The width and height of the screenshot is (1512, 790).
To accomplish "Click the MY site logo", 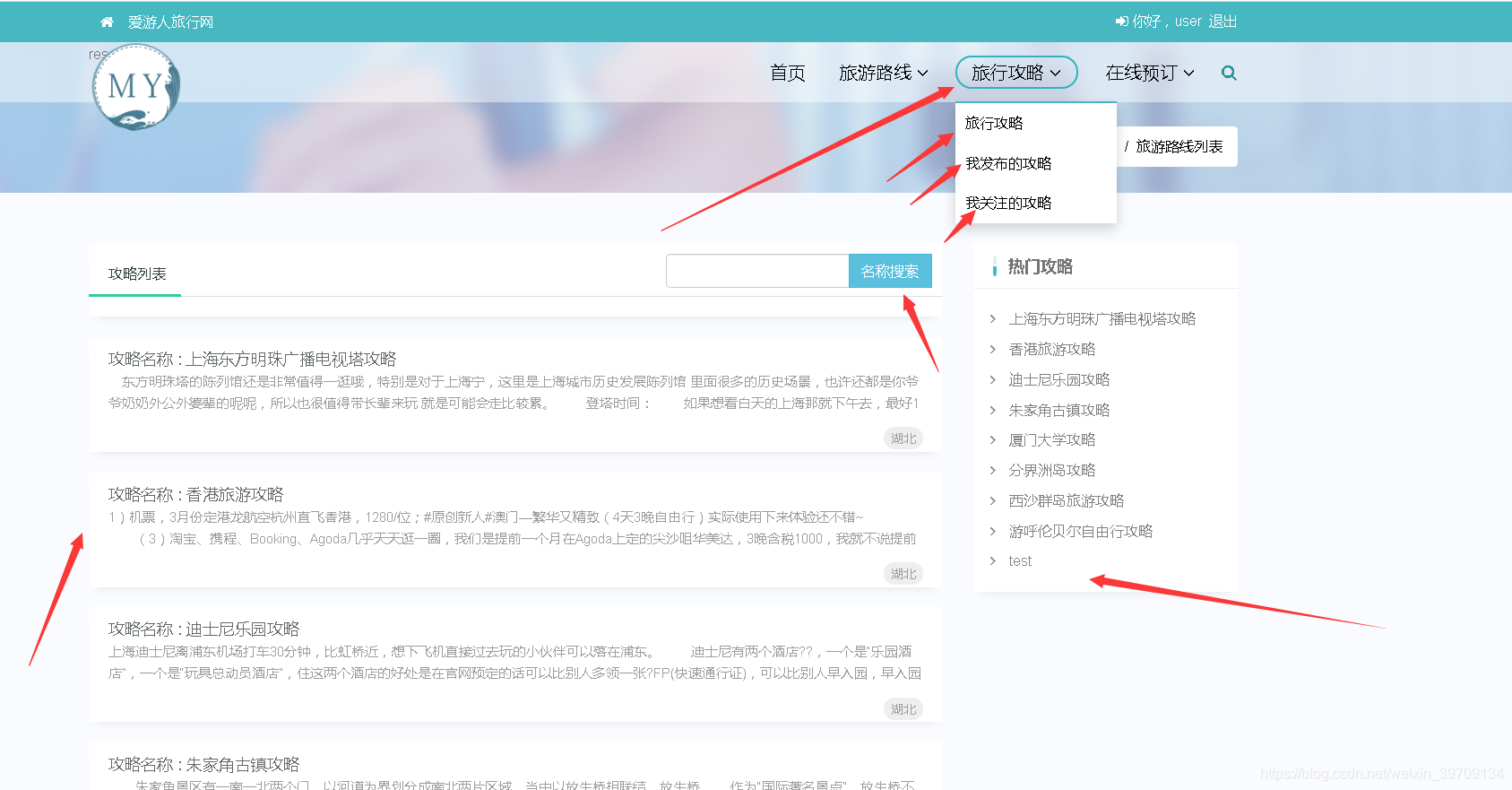I will 136,87.
